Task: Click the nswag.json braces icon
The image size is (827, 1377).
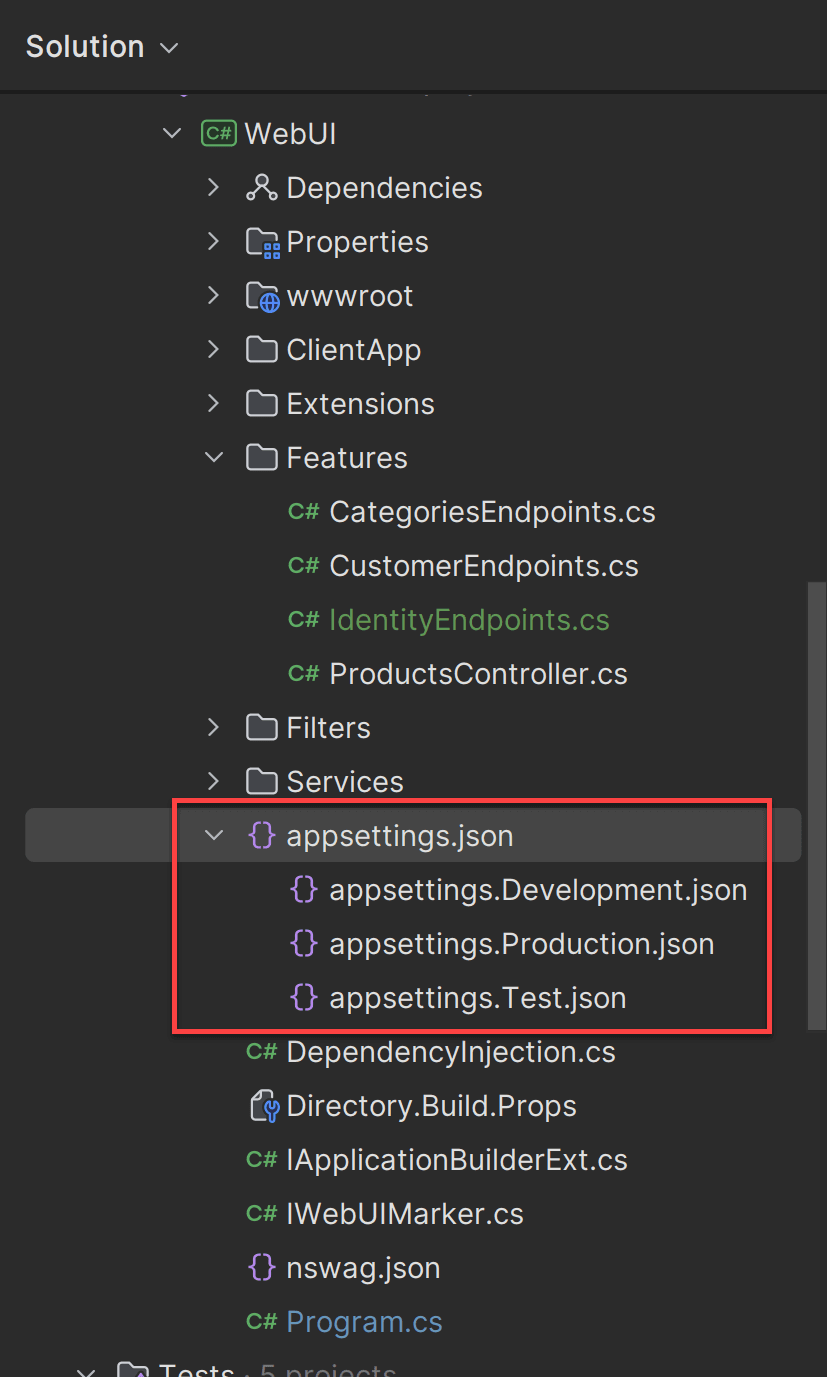Action: [x=261, y=1268]
